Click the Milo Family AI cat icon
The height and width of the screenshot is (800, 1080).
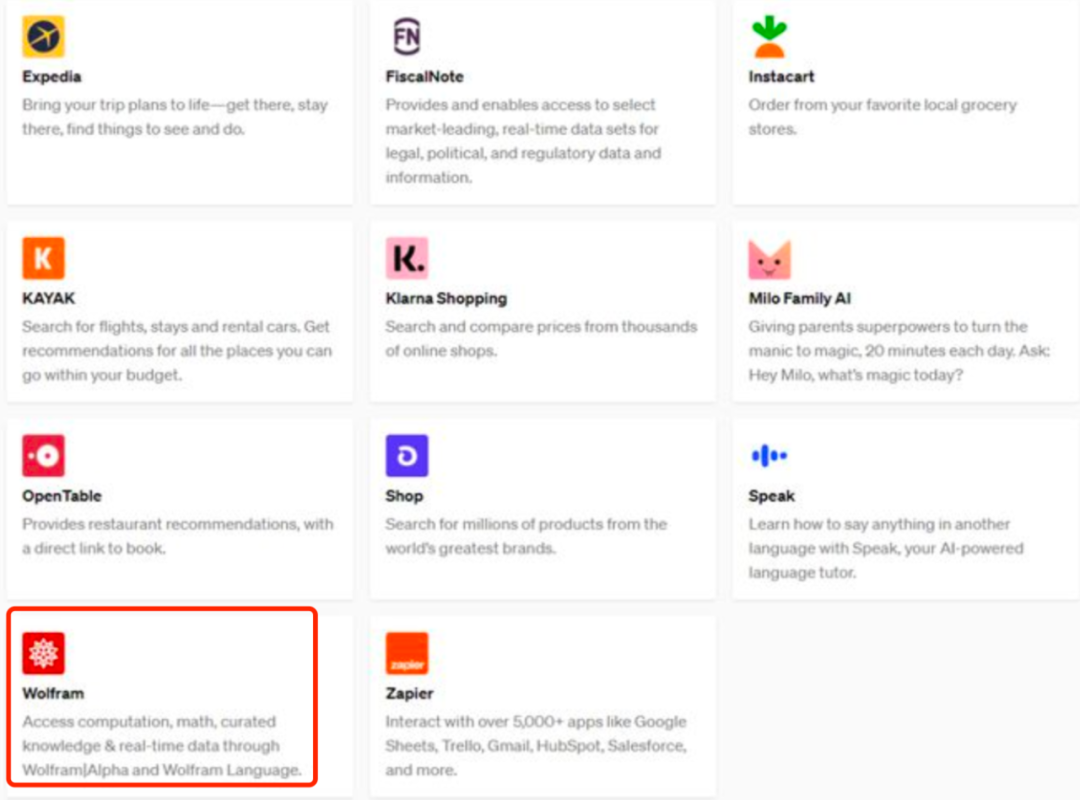[769, 259]
